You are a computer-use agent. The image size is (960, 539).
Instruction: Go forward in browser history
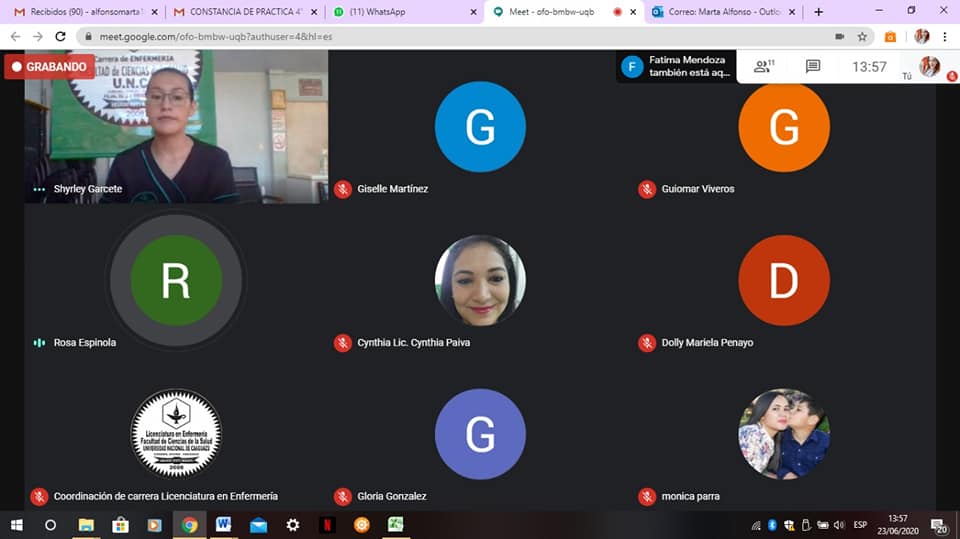click(38, 37)
